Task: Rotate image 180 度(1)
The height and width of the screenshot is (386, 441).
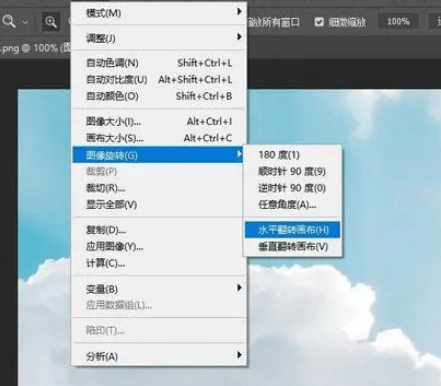Action: 292,155
